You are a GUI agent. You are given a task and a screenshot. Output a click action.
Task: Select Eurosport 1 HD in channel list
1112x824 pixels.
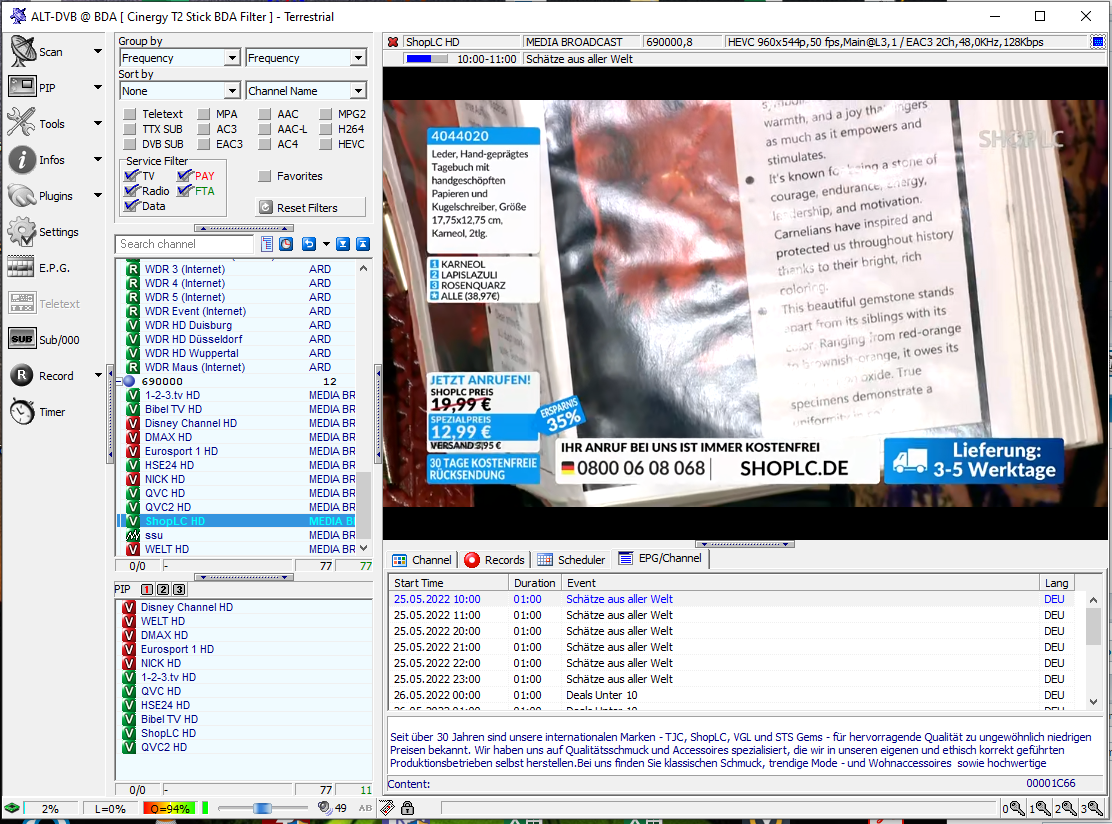point(180,451)
